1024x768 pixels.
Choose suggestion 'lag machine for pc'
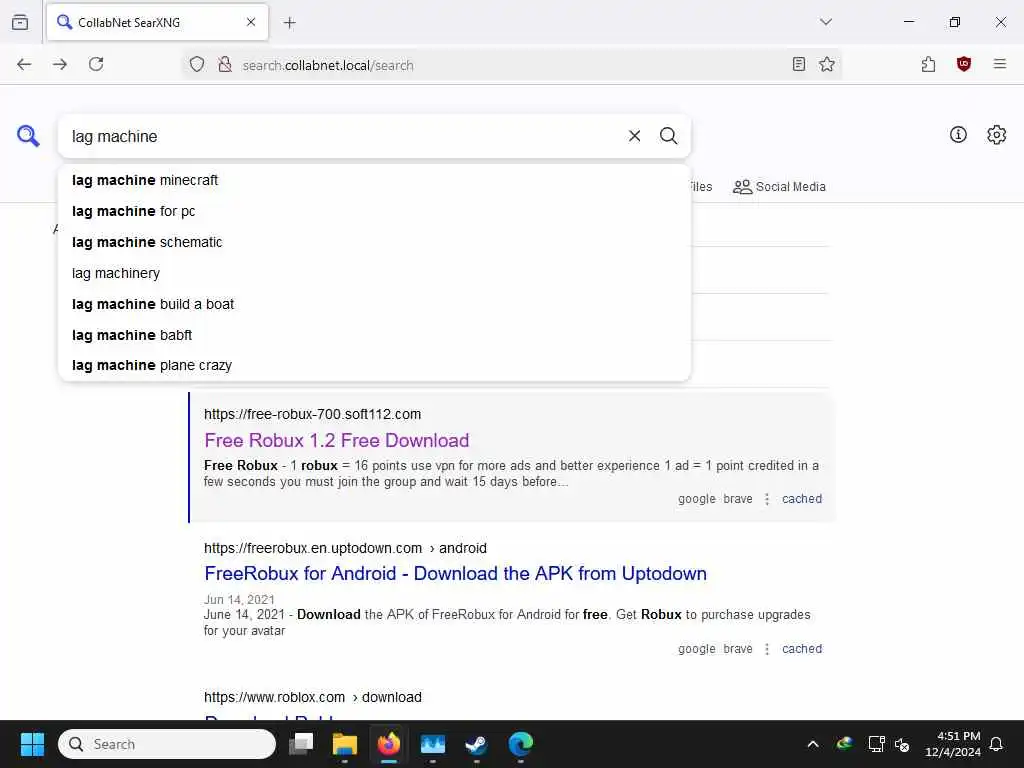[374, 211]
